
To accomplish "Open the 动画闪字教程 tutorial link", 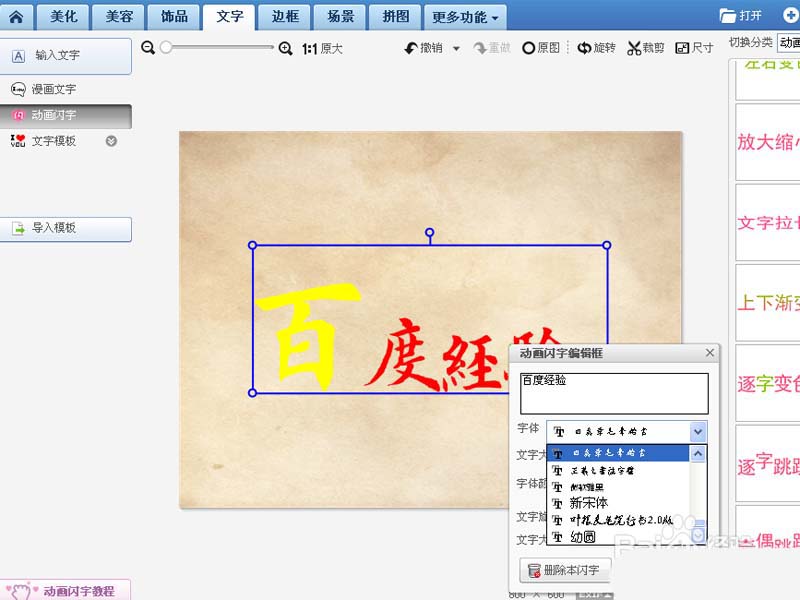I will click(x=65, y=591).
